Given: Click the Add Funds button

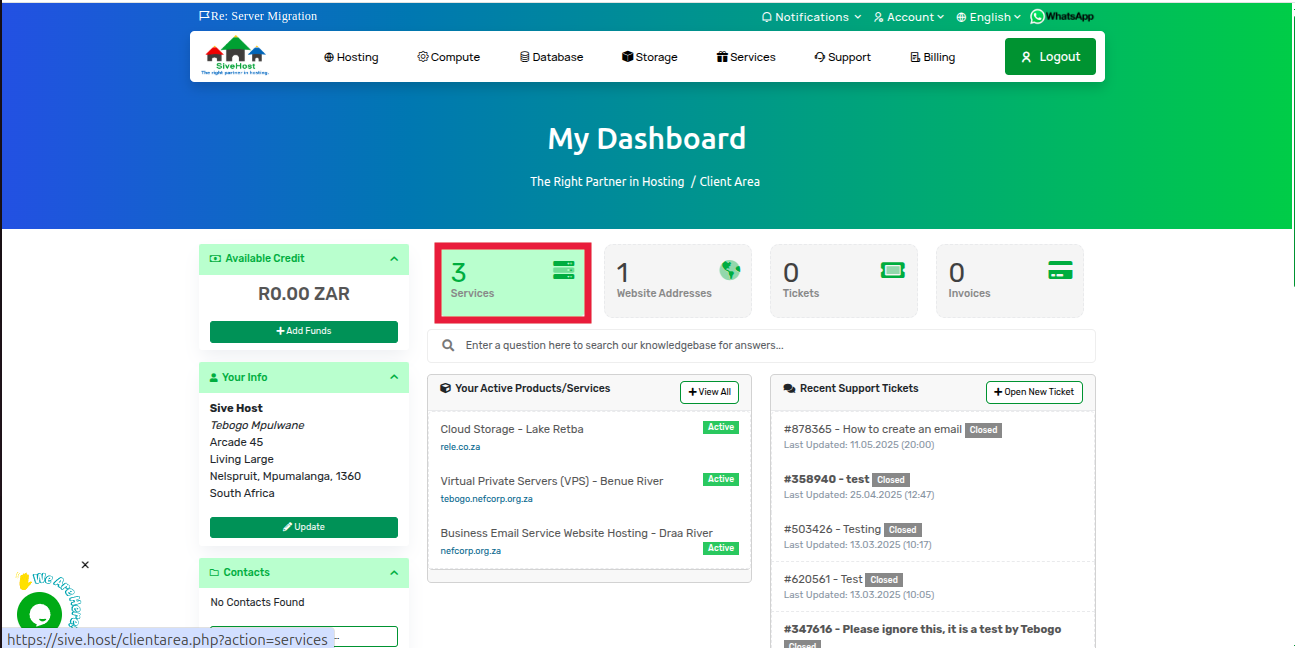Looking at the screenshot, I should pos(304,331).
